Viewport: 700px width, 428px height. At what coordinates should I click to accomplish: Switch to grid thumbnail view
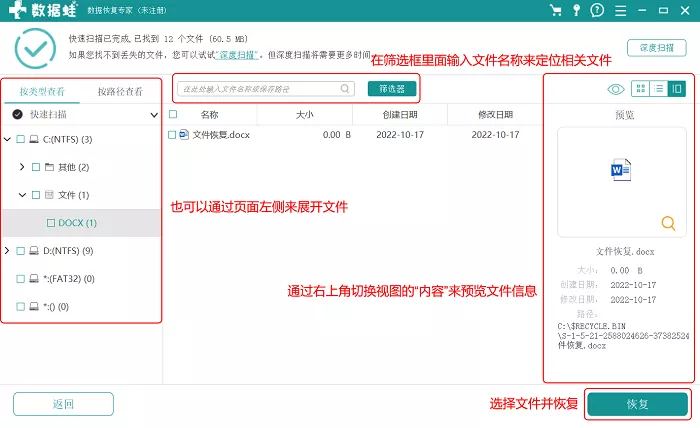tap(641, 88)
